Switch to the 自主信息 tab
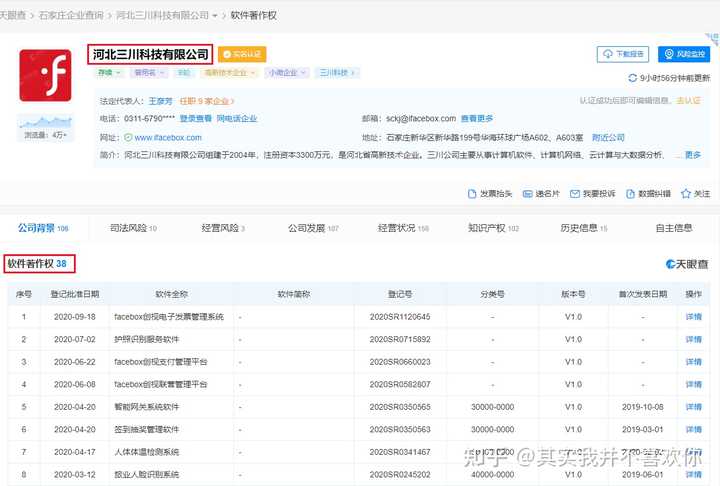The image size is (720, 486). click(x=674, y=228)
